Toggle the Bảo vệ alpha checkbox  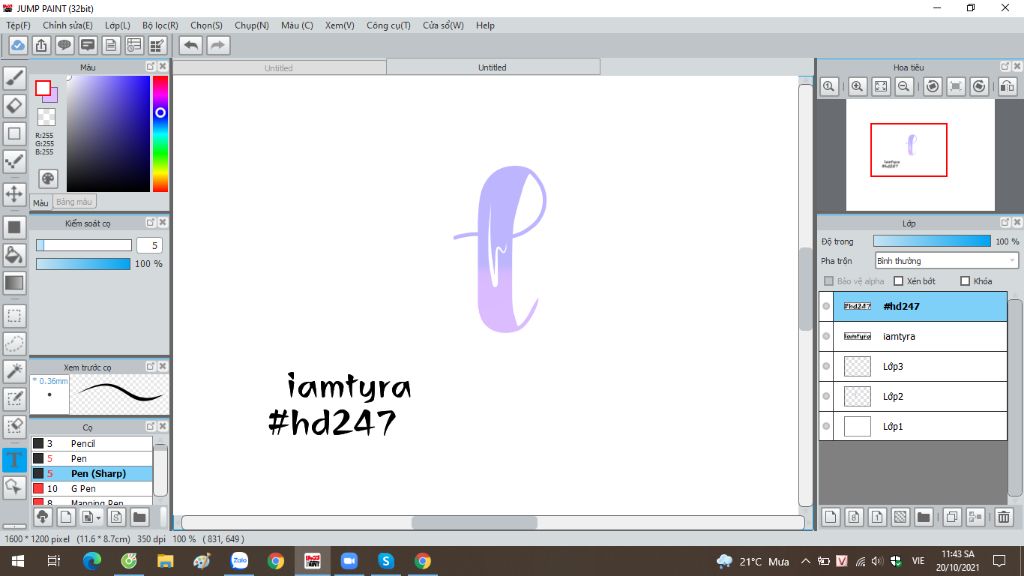(x=829, y=281)
